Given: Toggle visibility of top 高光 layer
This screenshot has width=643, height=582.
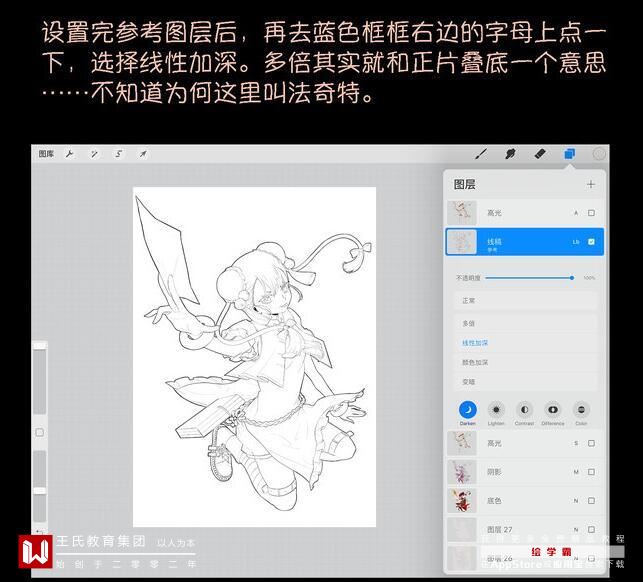Looking at the screenshot, I should tap(591, 213).
